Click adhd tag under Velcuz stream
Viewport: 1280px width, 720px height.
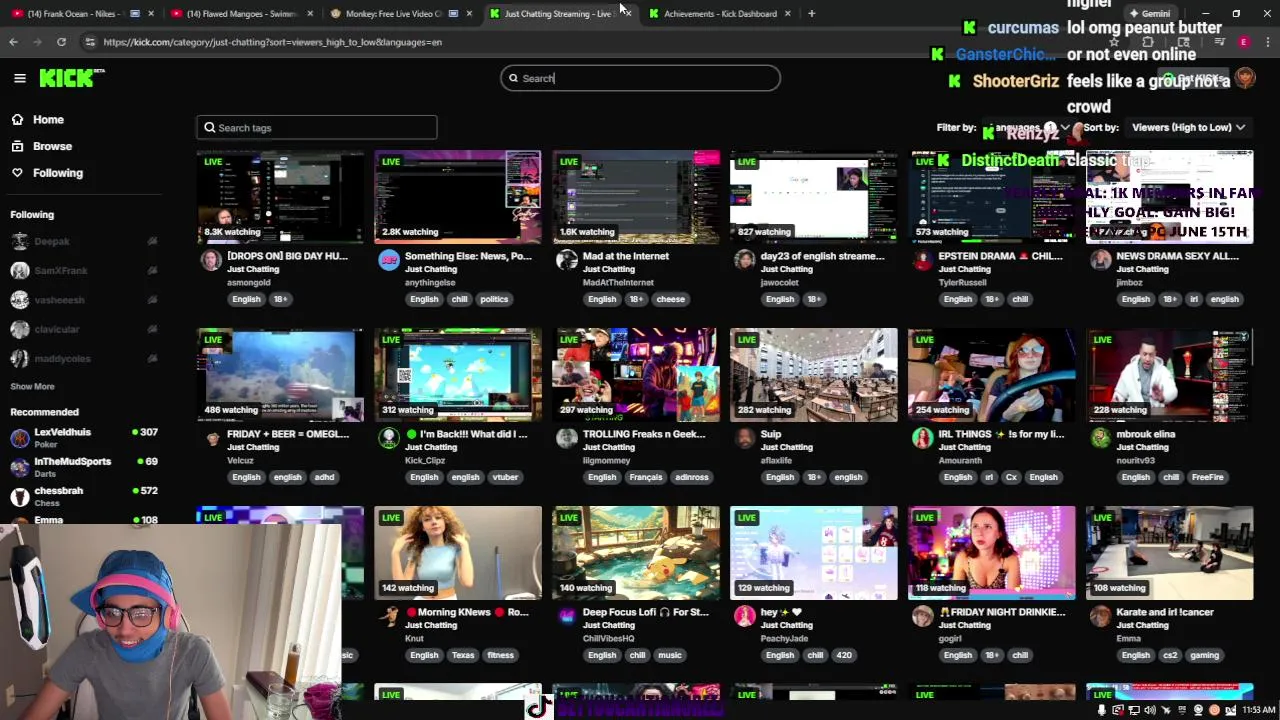tap(324, 477)
